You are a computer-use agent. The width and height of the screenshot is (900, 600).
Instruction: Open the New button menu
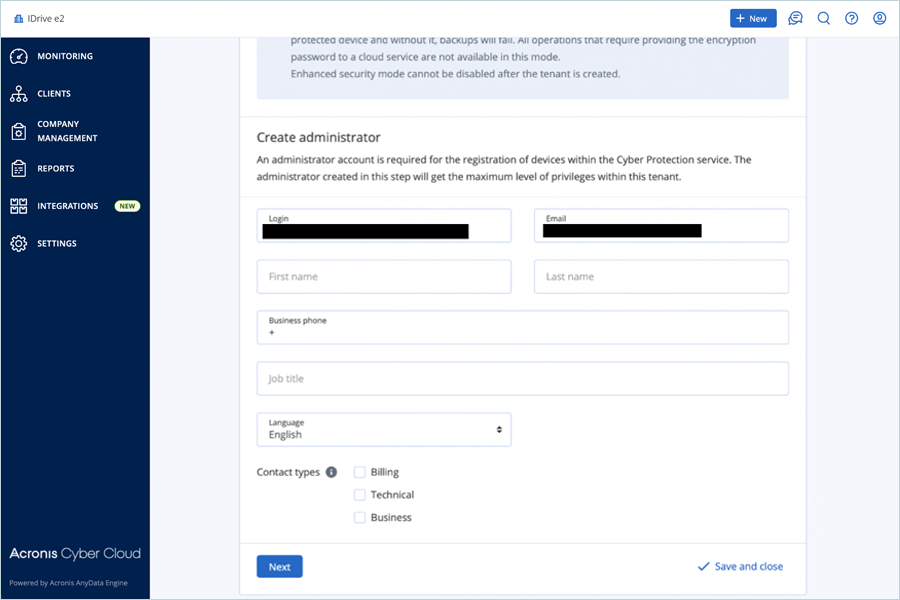753,18
